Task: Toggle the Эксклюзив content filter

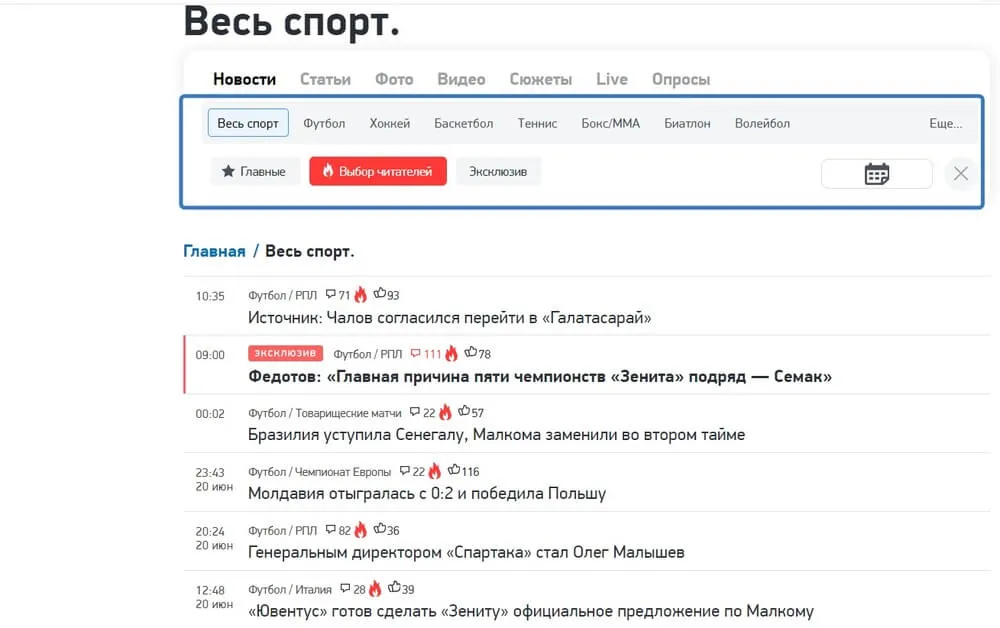Action: click(500, 171)
